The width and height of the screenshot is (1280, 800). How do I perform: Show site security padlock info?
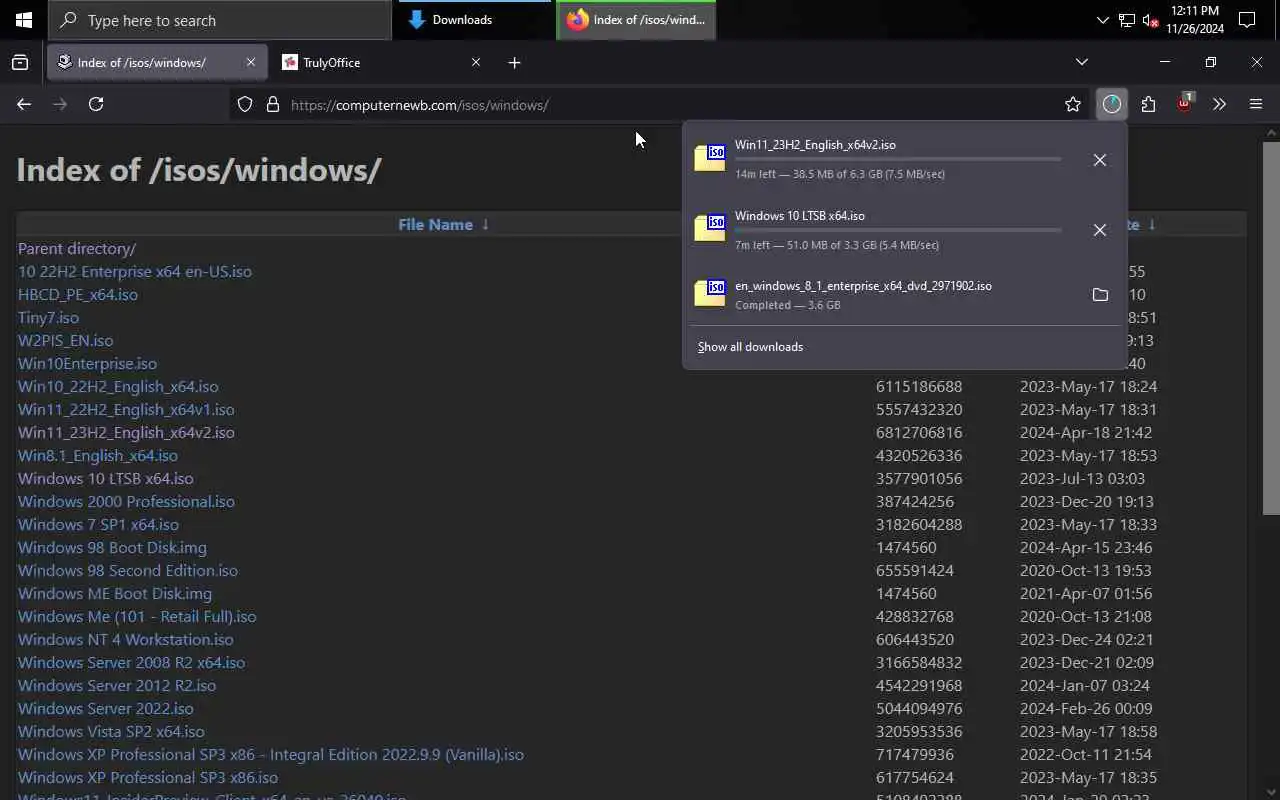pyautogui.click(x=272, y=104)
